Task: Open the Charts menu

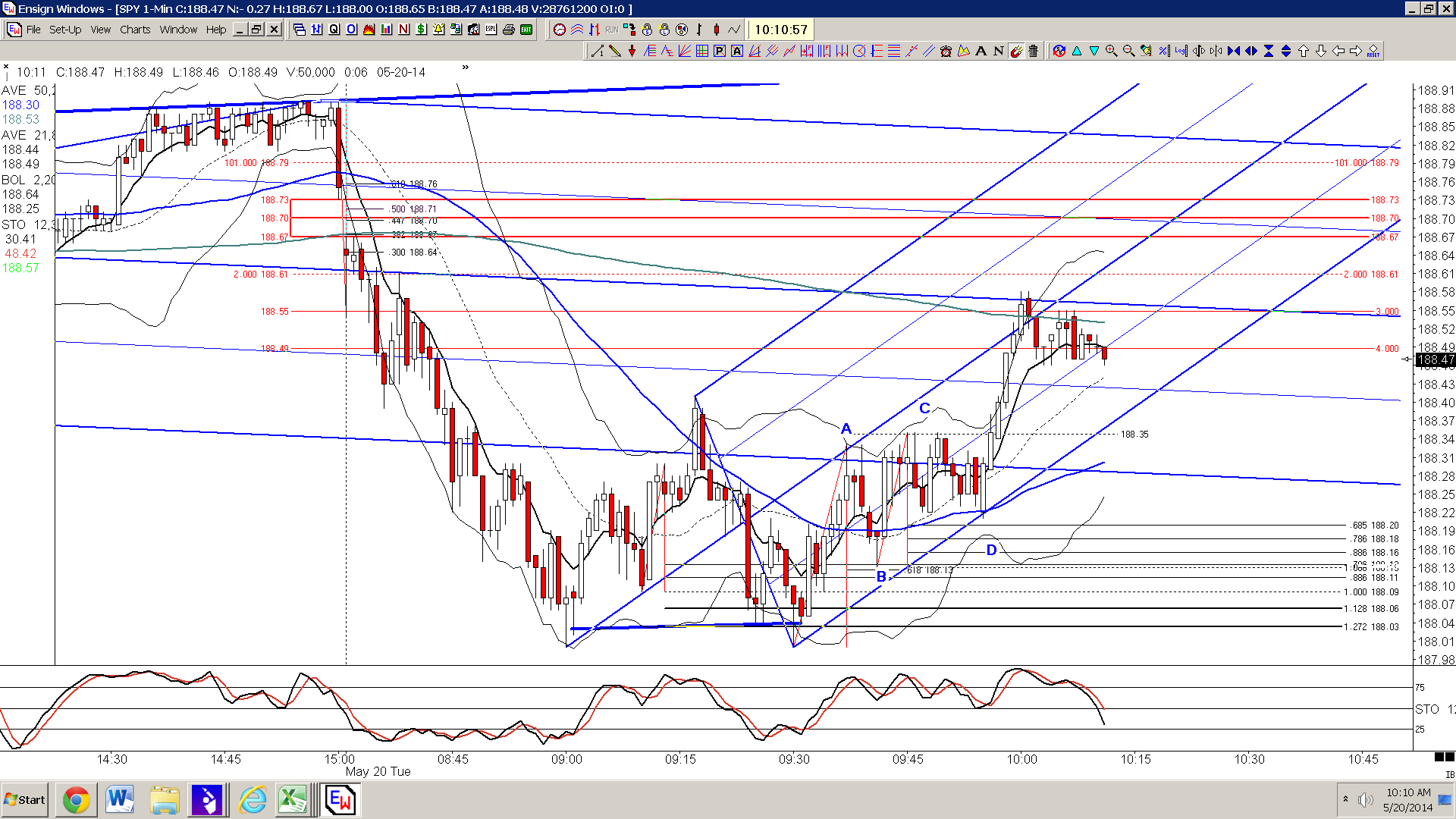Action: (135, 30)
